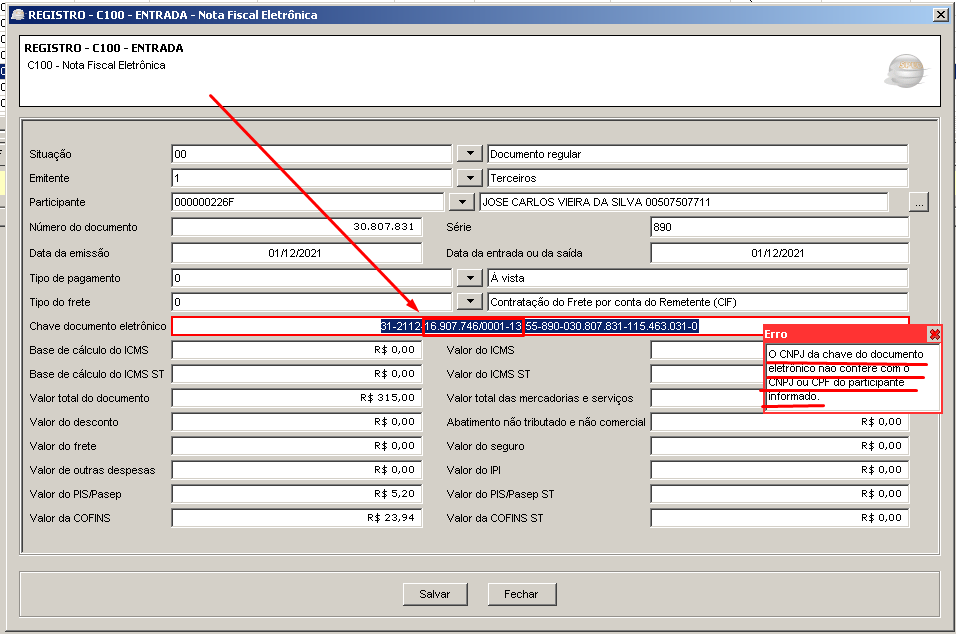Click the Salvar button
Image resolution: width=956 pixels, height=634 pixels.
tap(435, 594)
